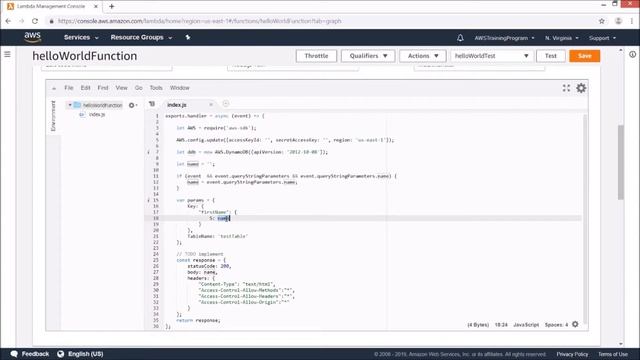Collapse the editor menu bar arrow

[x=54, y=88]
